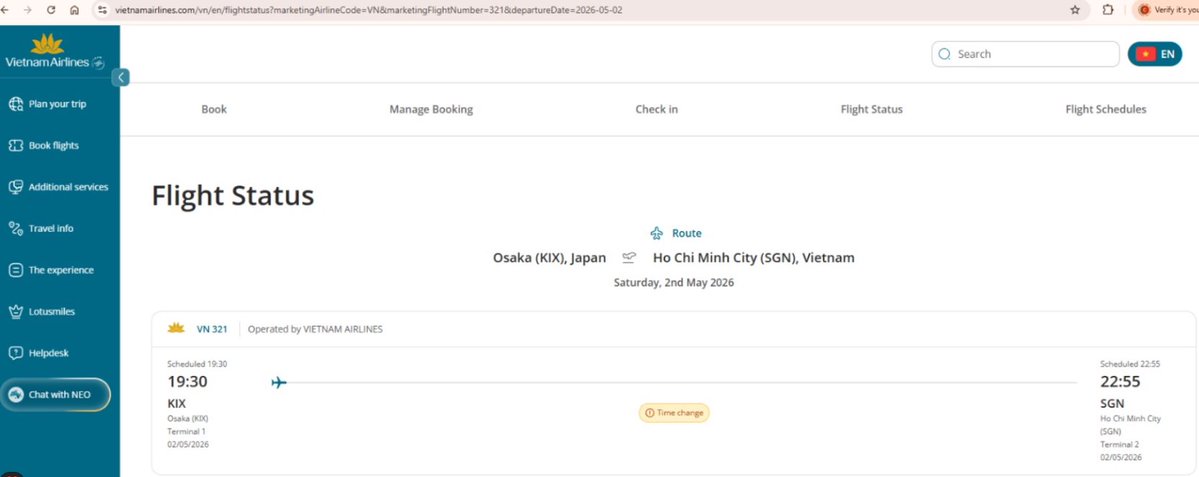Click the plane icon on flight progress line
1199x477 pixels.
point(279,382)
